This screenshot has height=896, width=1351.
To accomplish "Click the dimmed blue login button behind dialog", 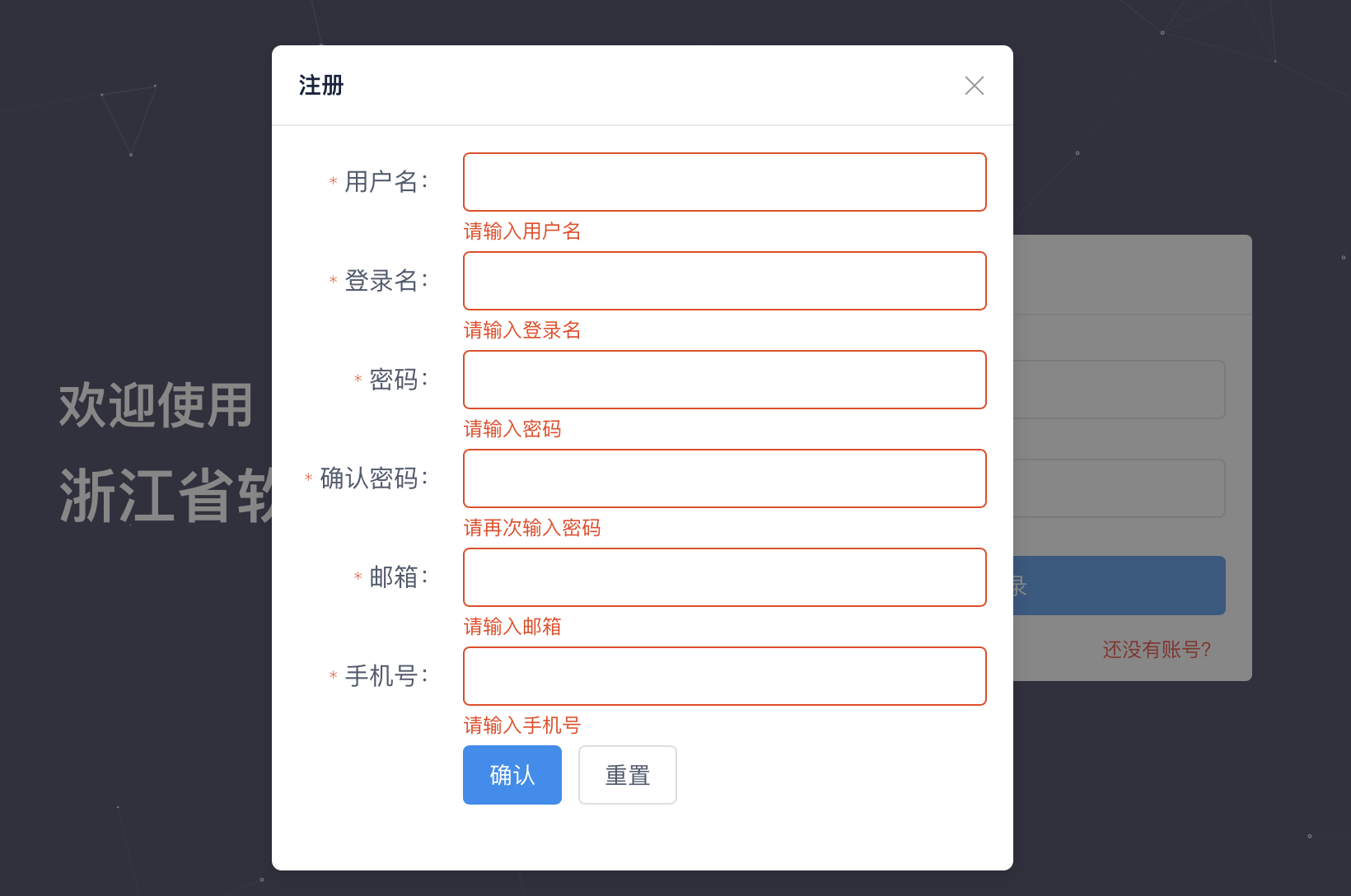I will [1119, 586].
